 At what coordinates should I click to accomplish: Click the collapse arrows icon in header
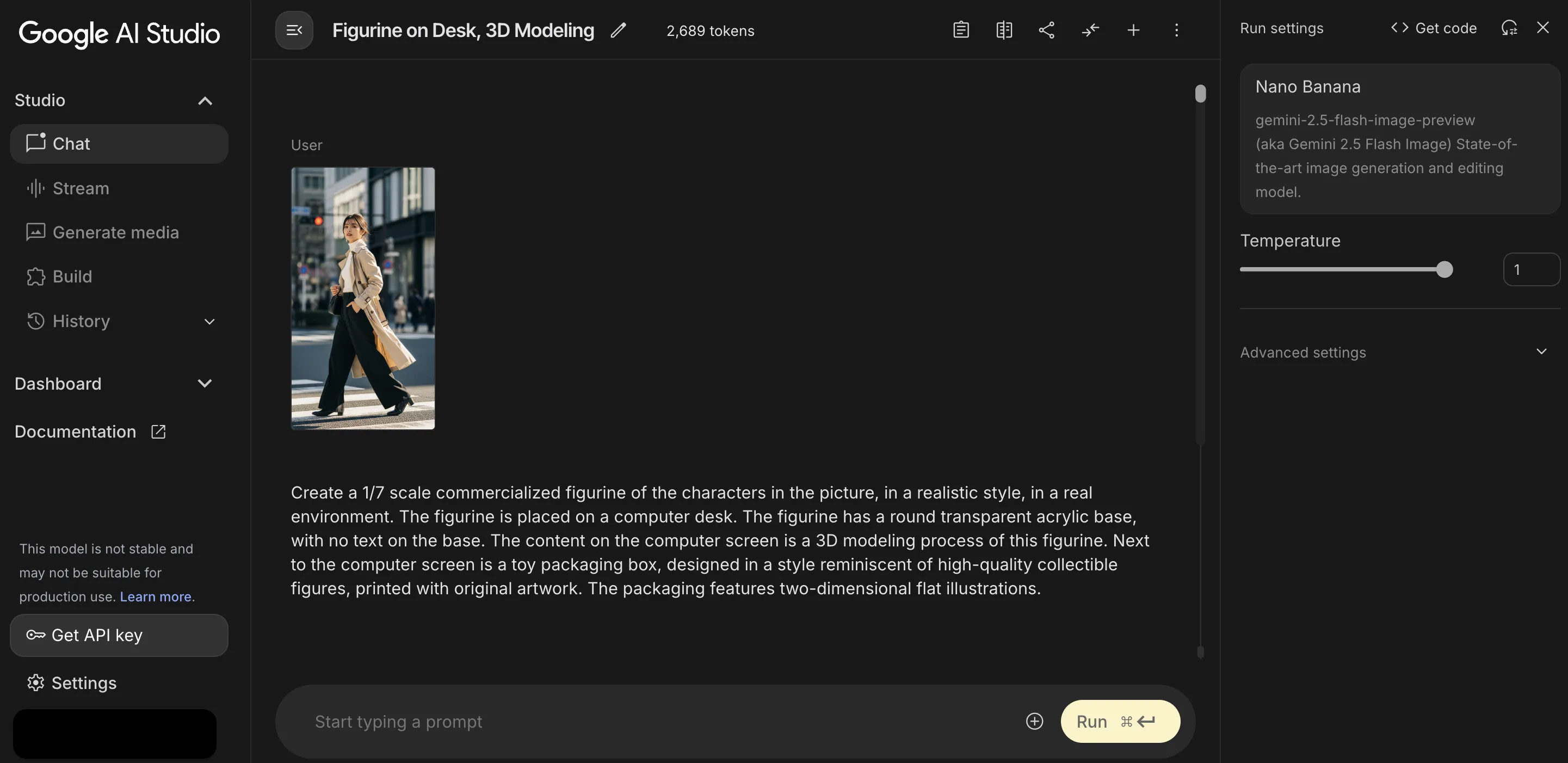click(x=1090, y=30)
